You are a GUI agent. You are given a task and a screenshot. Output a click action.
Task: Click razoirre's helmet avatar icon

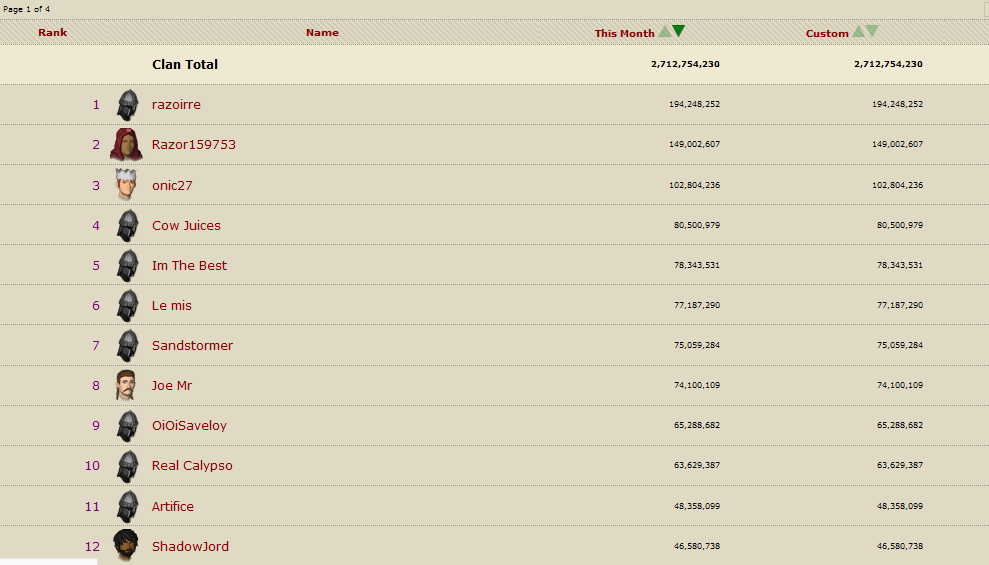pyautogui.click(x=127, y=105)
